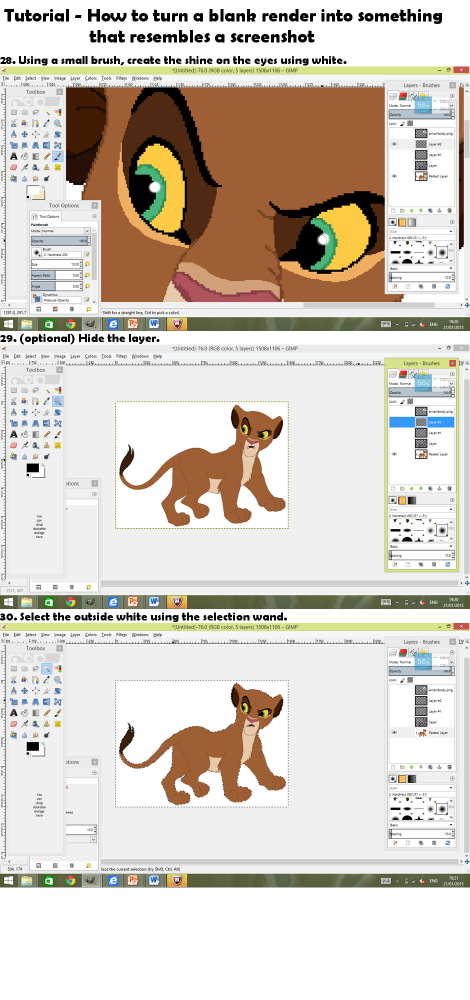
Task: Open the Select menu in step 29 window
Action: pos(31,357)
